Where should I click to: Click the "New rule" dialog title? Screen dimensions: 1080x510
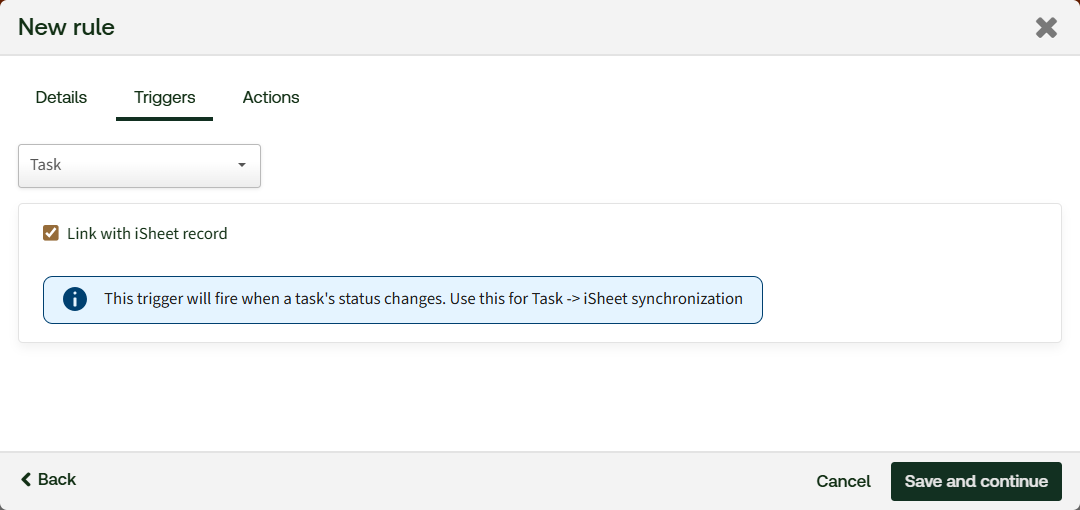coord(66,27)
